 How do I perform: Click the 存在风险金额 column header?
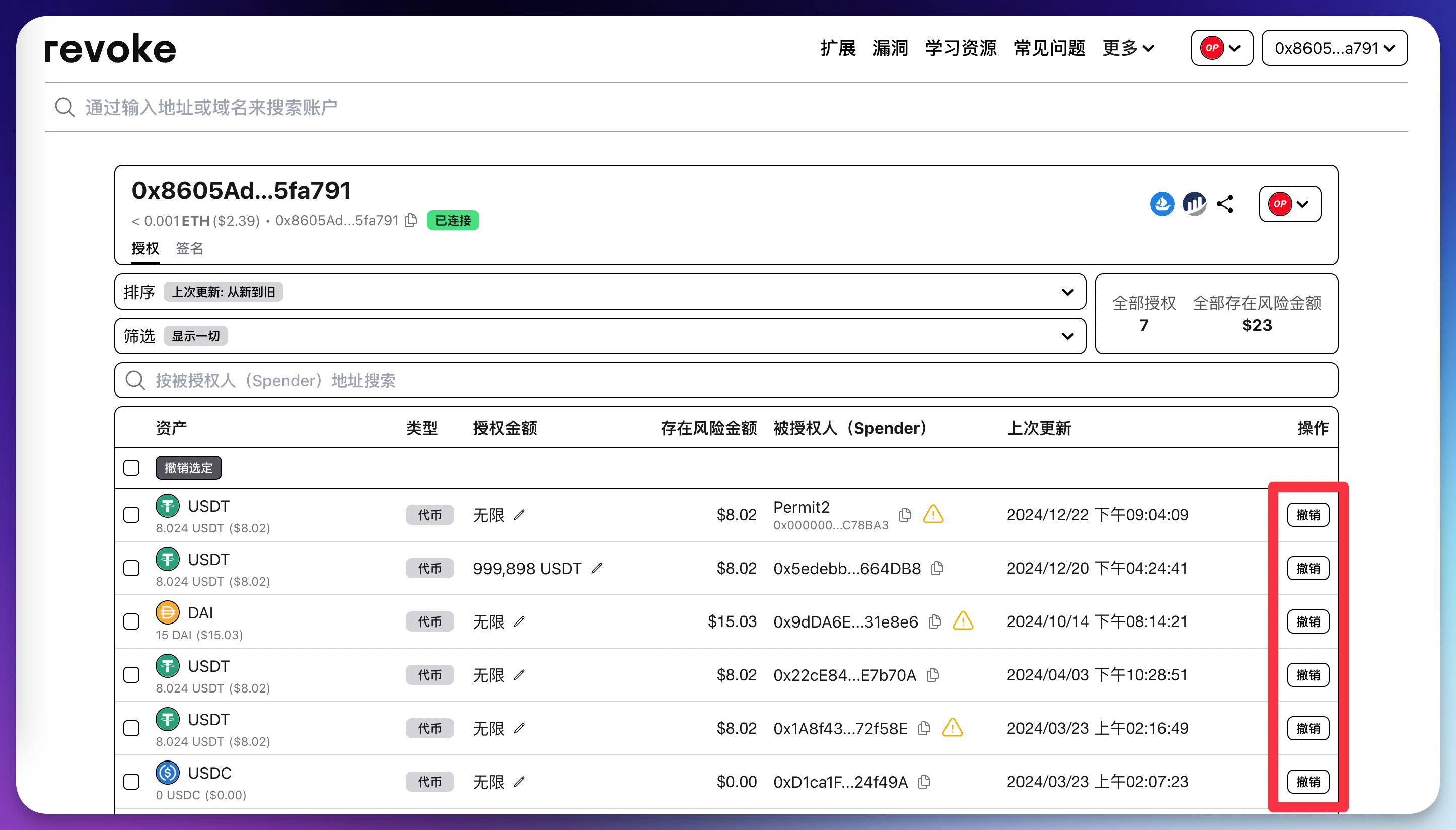coord(708,428)
